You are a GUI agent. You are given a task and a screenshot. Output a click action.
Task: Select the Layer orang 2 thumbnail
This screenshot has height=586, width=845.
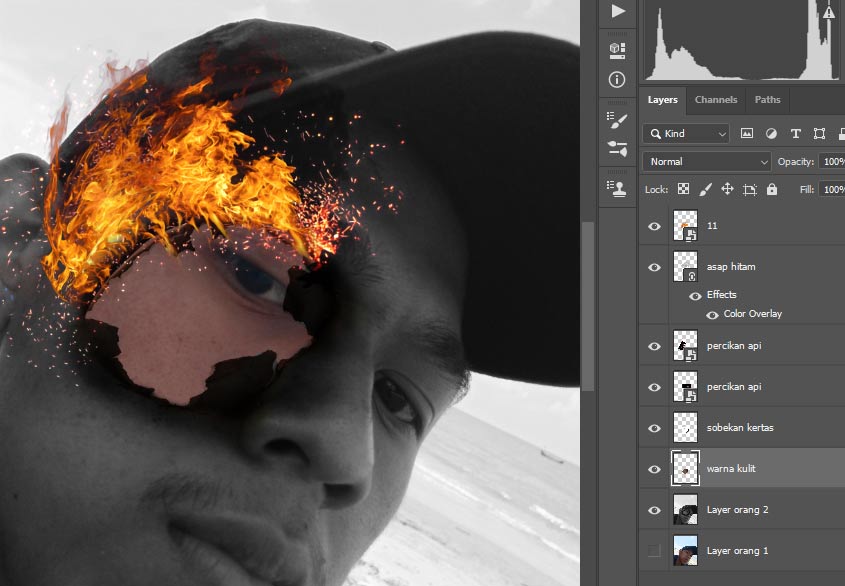pos(685,509)
